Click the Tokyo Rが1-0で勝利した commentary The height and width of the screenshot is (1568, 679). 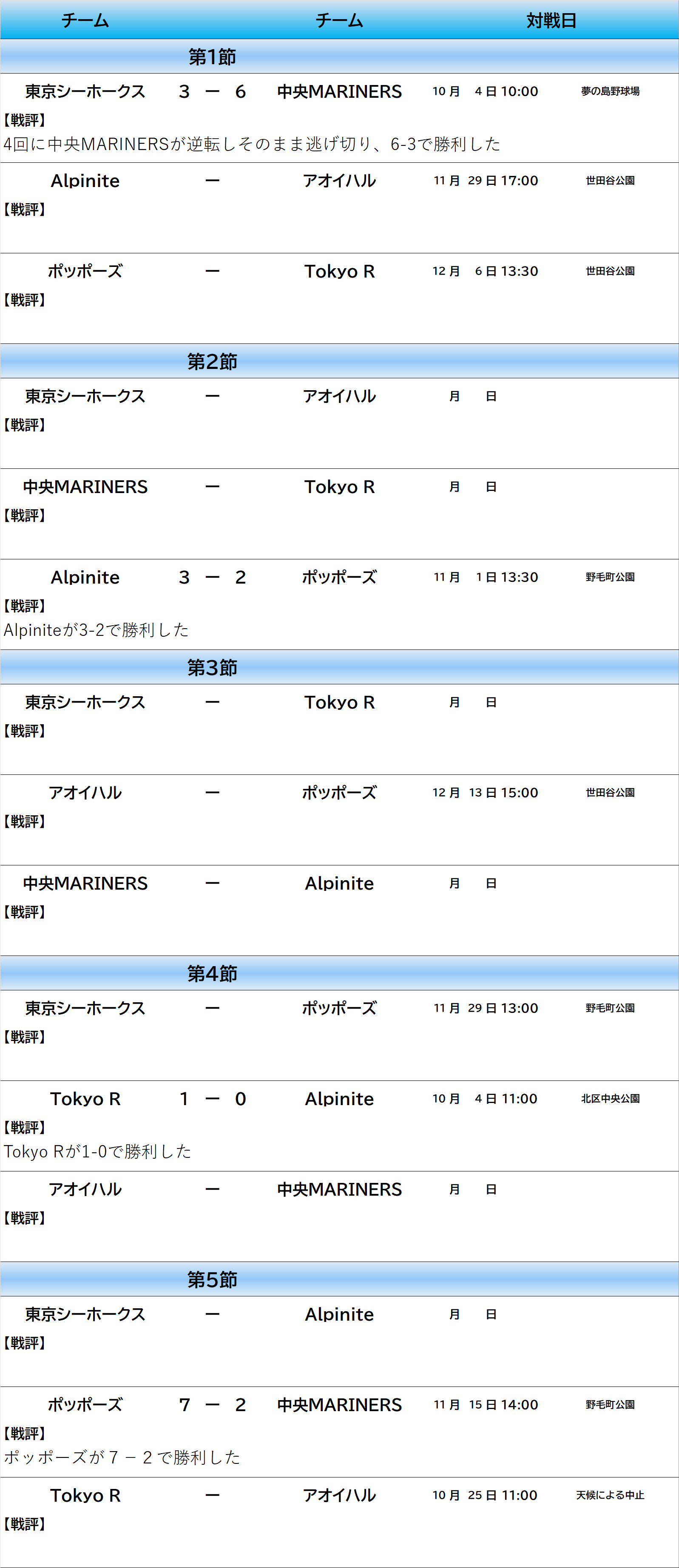pos(97,1151)
